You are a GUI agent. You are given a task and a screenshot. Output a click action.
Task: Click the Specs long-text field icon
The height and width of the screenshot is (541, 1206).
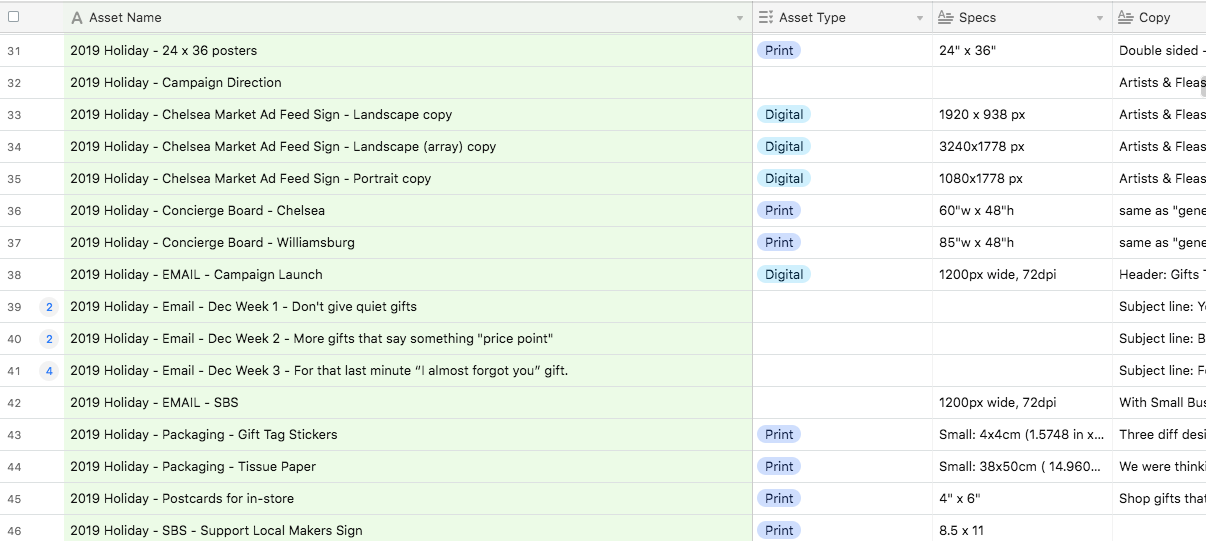tap(945, 18)
